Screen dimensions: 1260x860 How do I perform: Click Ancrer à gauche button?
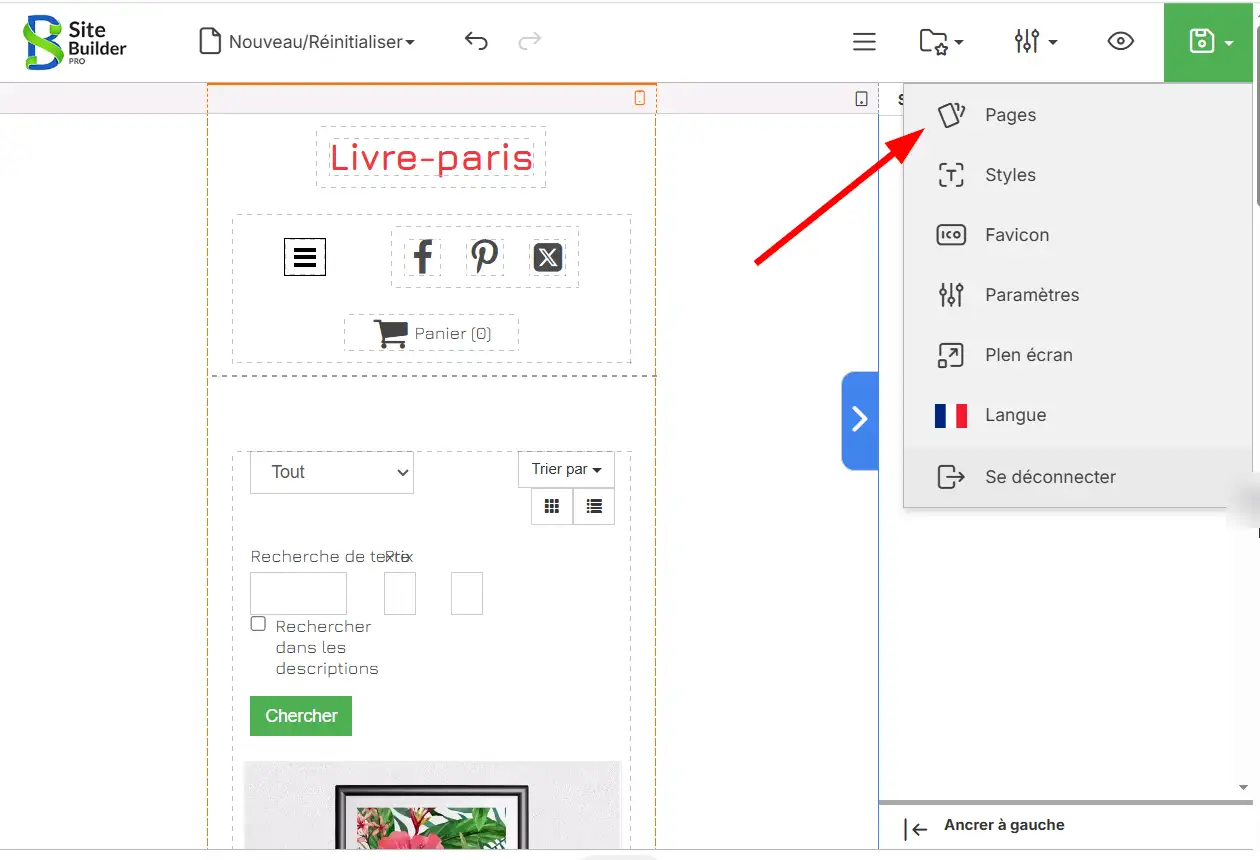[x=985, y=827]
